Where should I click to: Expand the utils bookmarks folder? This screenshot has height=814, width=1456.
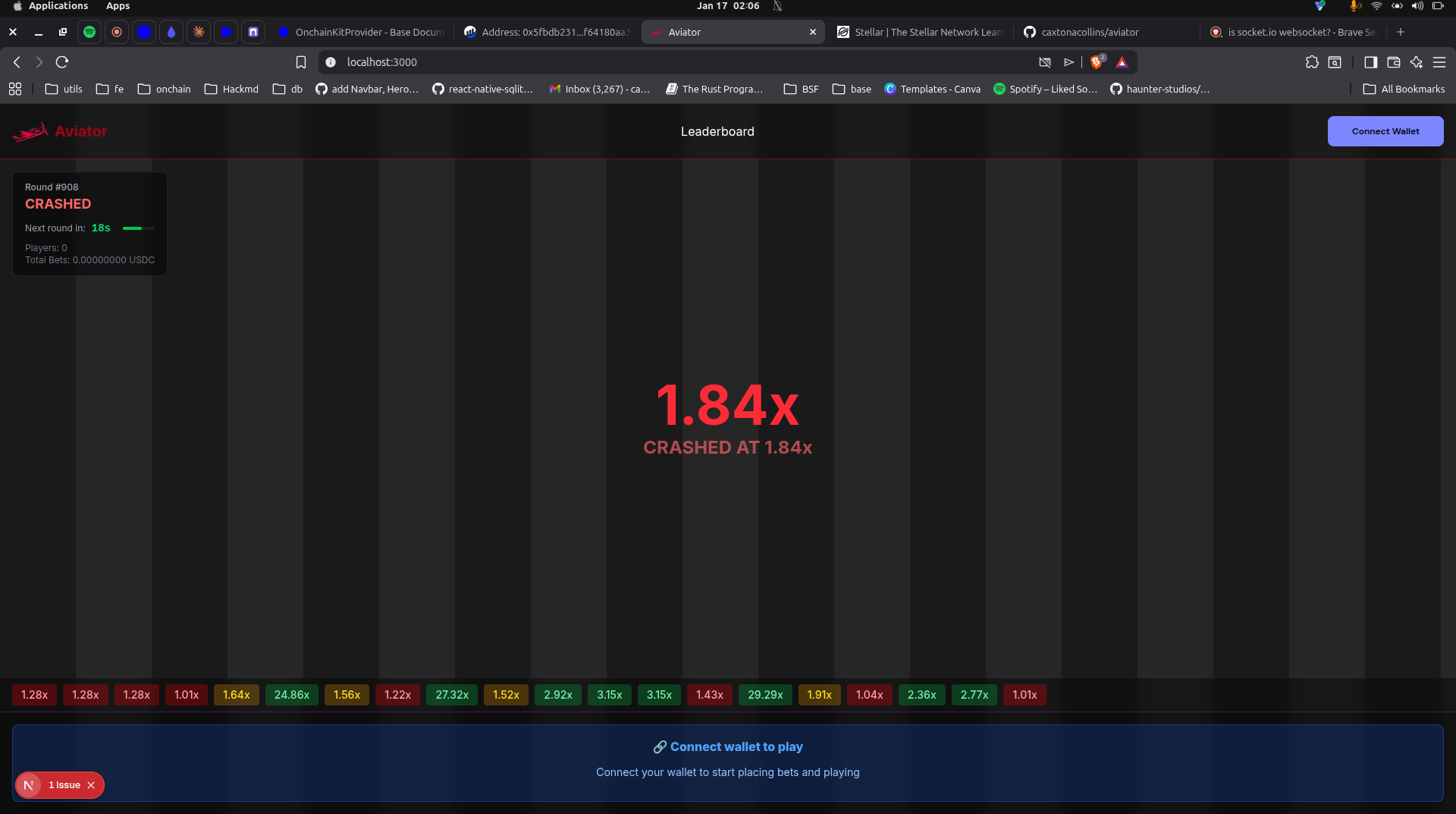pos(63,89)
